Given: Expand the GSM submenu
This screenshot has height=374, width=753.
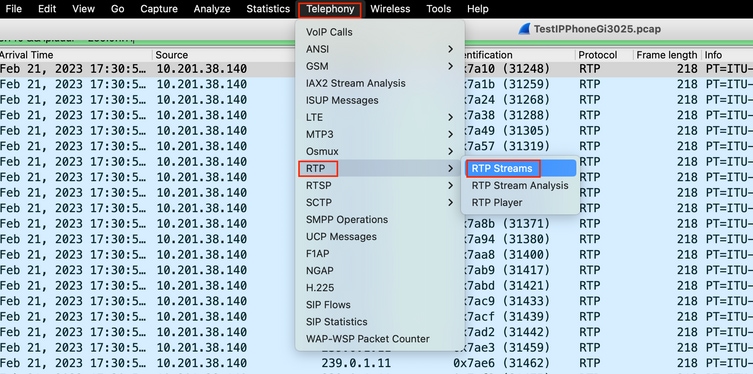Looking at the screenshot, I should click(x=379, y=66).
